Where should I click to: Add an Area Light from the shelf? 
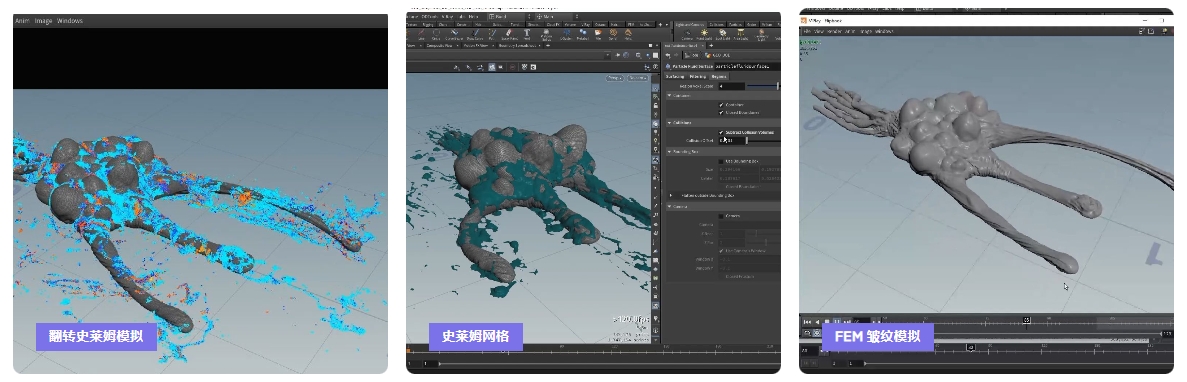pyautogui.click(x=740, y=34)
